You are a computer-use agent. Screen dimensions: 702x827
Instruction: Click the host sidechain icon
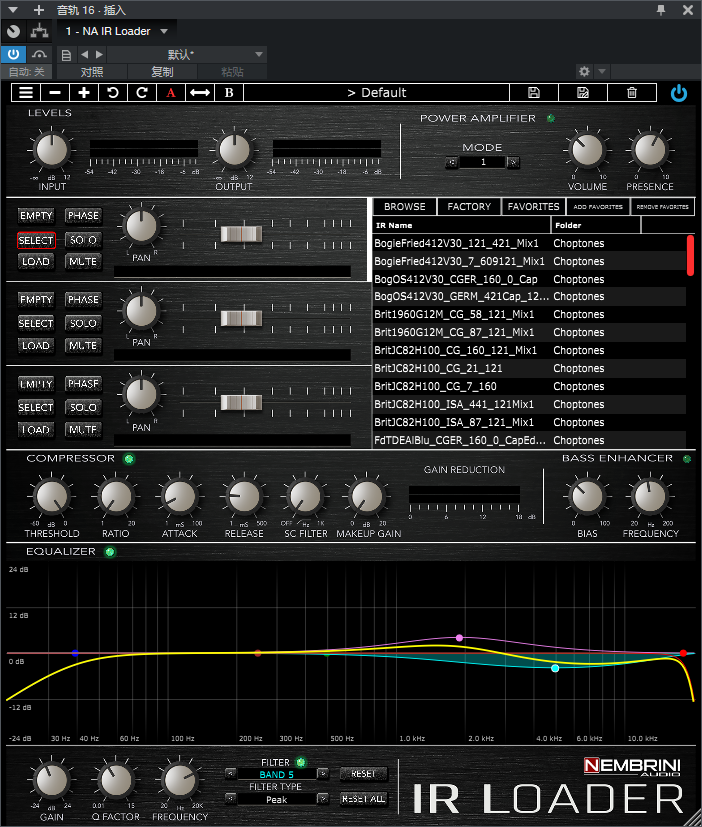point(39,54)
